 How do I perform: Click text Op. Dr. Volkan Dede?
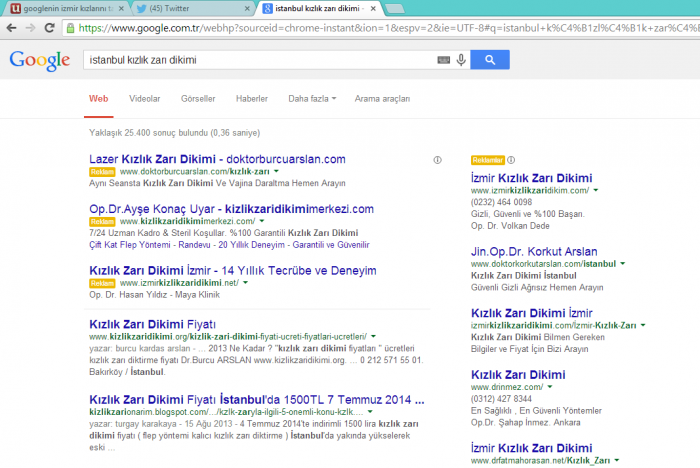pyautogui.click(x=510, y=226)
